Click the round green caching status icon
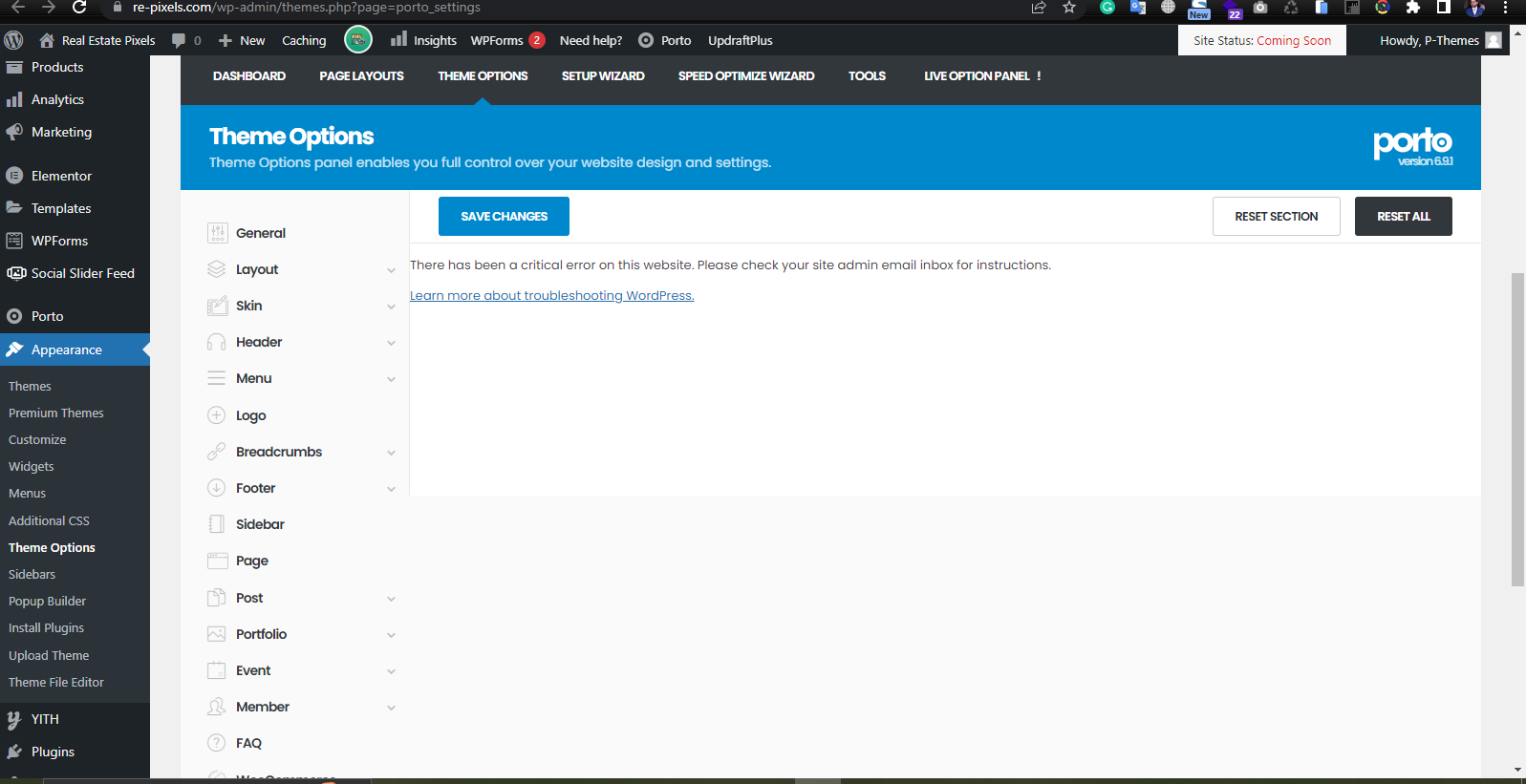 [358, 40]
